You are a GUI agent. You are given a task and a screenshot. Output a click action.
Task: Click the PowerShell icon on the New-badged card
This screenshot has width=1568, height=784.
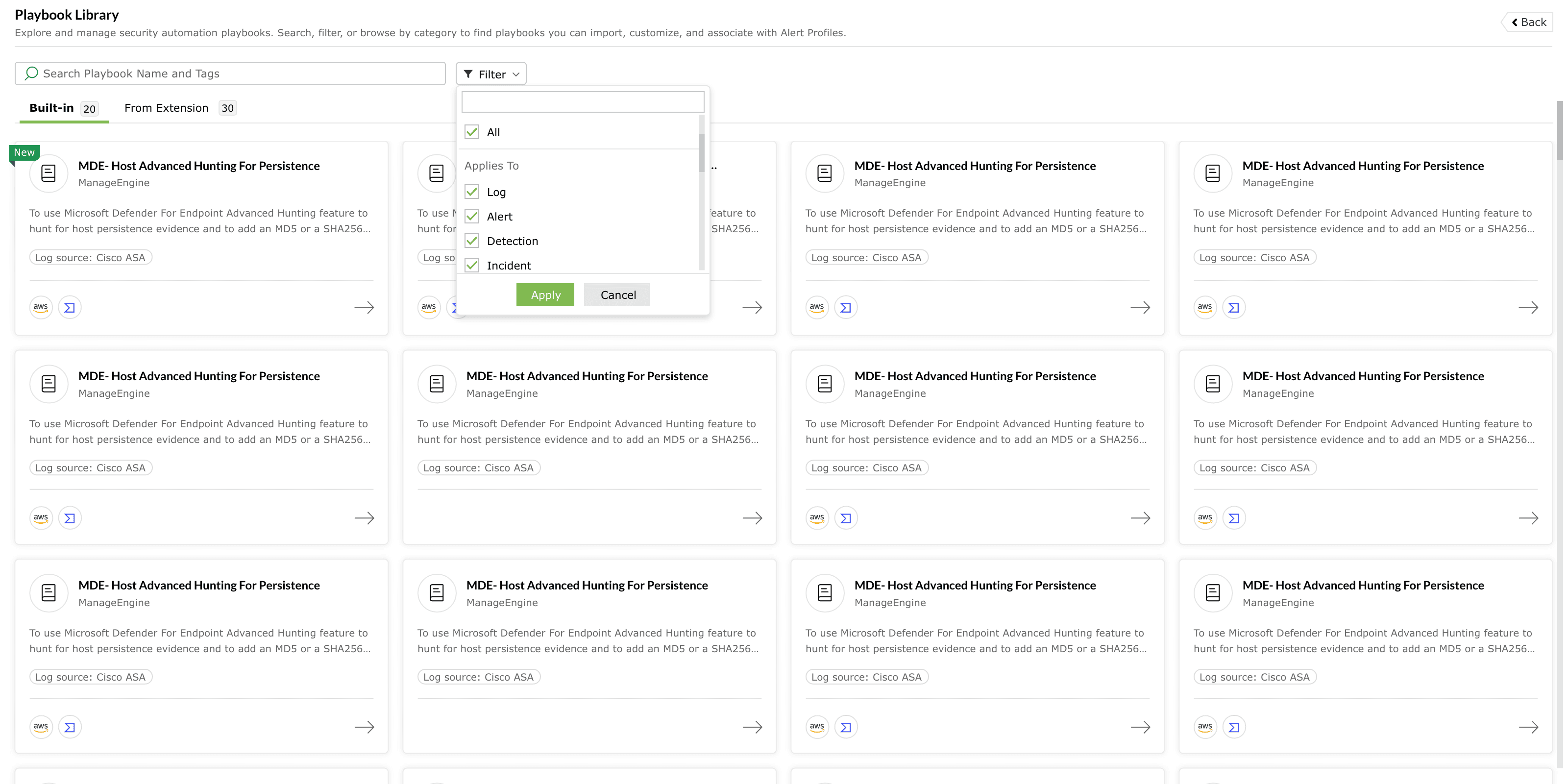tap(70, 307)
